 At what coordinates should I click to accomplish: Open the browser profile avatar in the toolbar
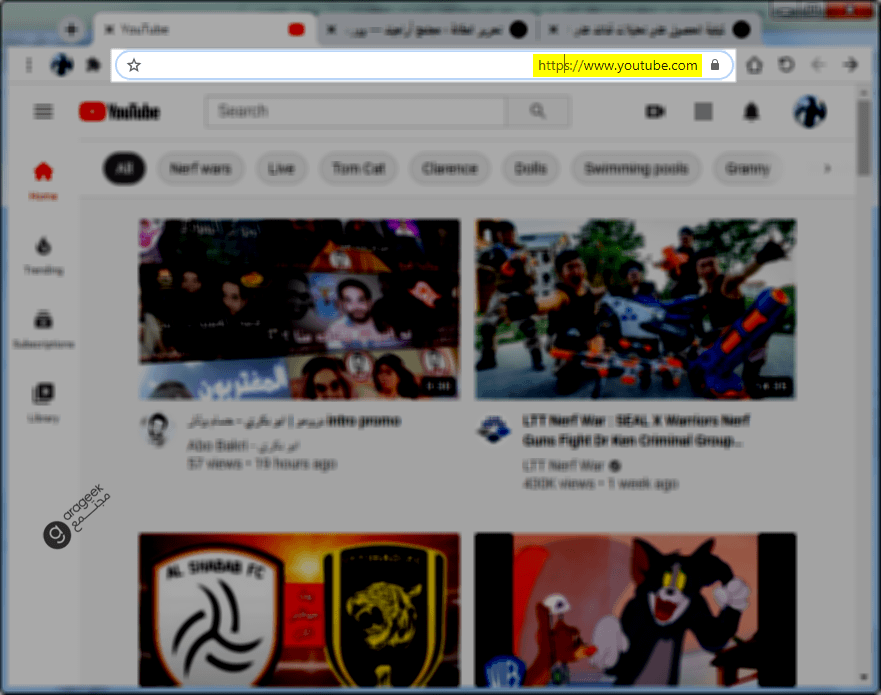pyautogui.click(x=62, y=65)
